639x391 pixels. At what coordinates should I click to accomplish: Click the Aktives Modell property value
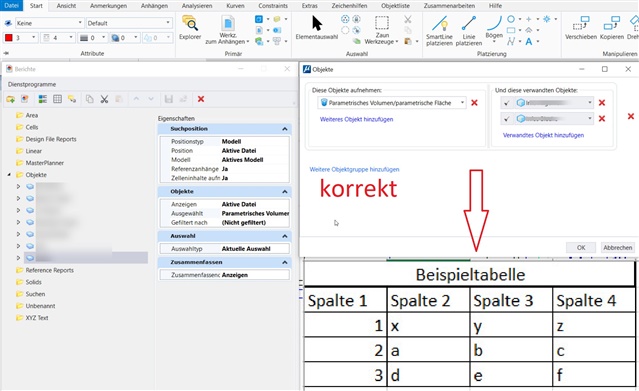[242, 160]
